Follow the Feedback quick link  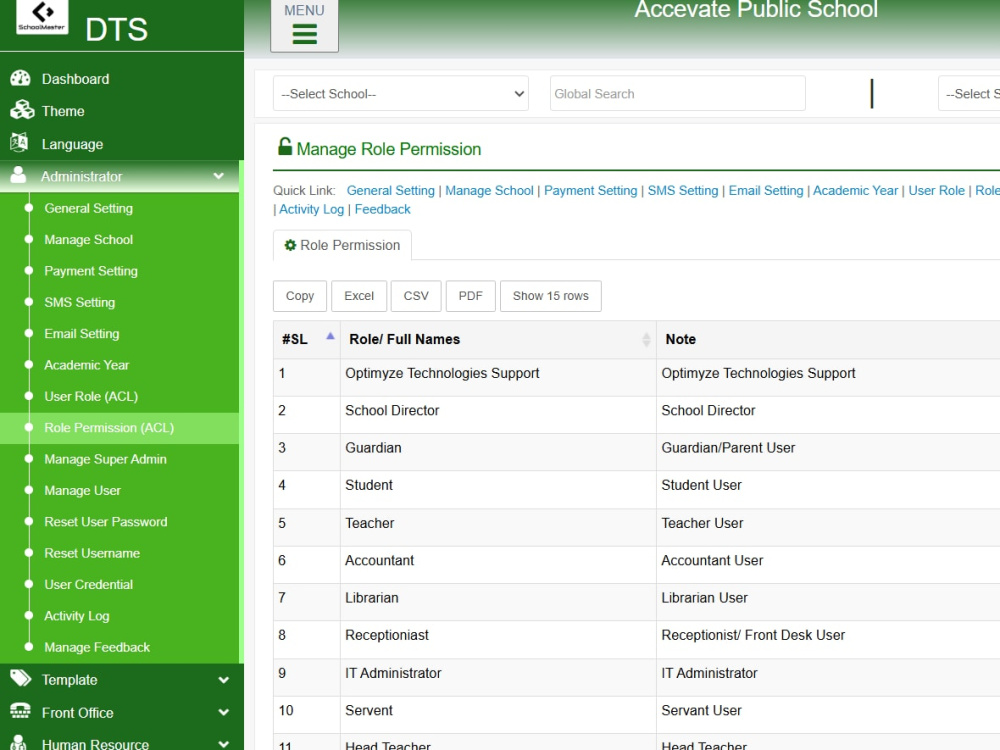click(383, 209)
